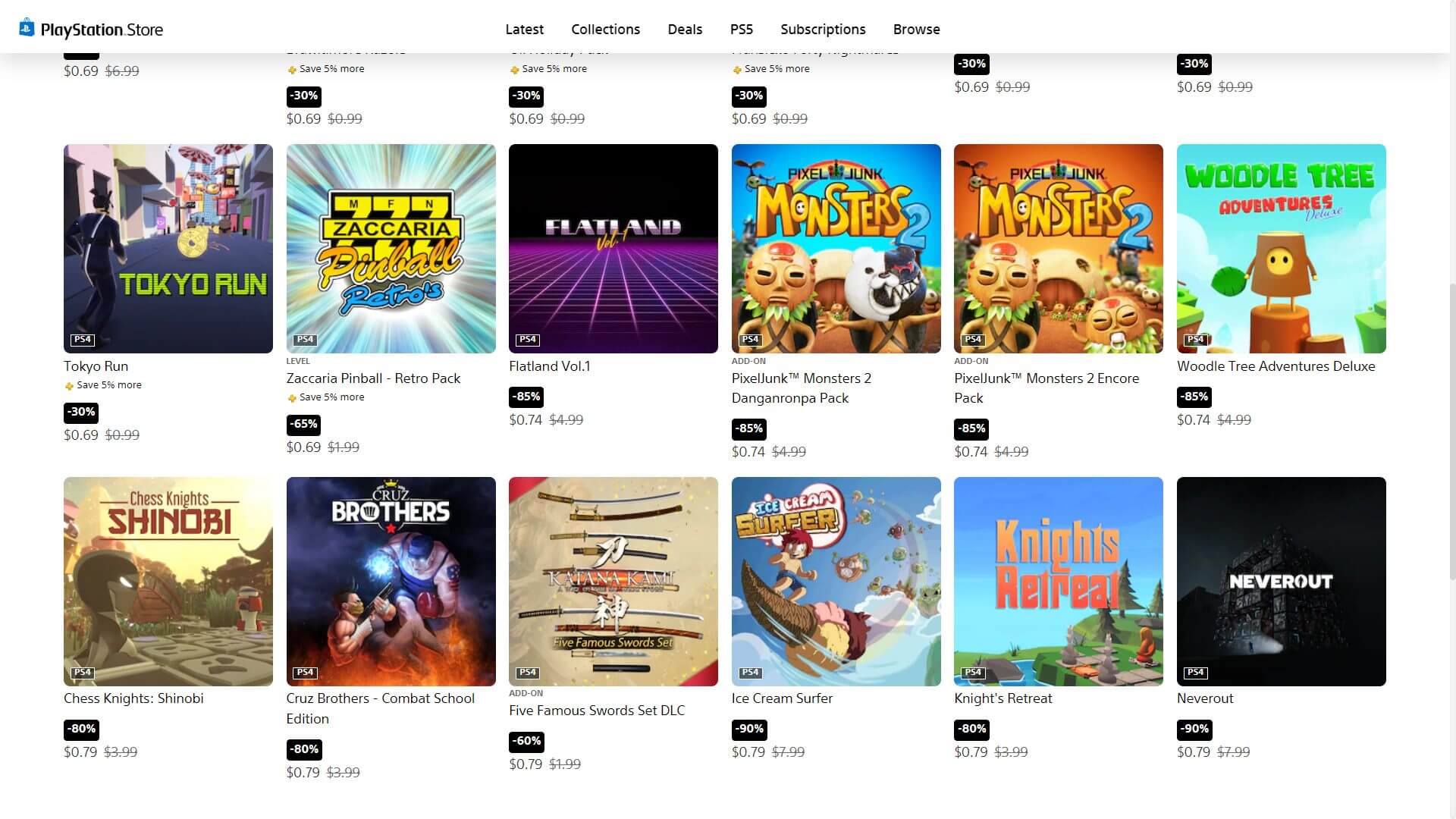Click the -85% discount badge for Woodle Tree
This screenshot has width=1456, height=819.
pos(1194,397)
